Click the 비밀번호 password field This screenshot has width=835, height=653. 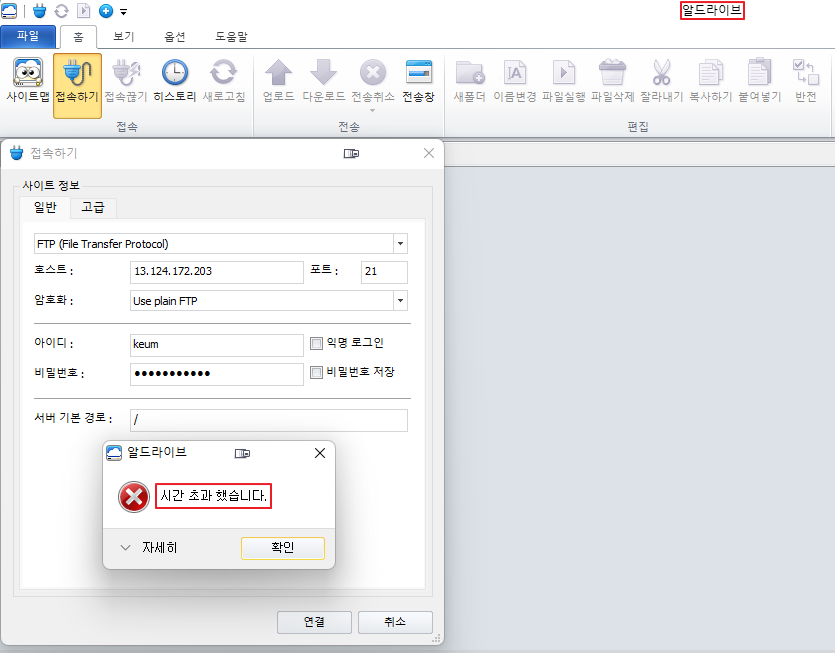point(217,374)
